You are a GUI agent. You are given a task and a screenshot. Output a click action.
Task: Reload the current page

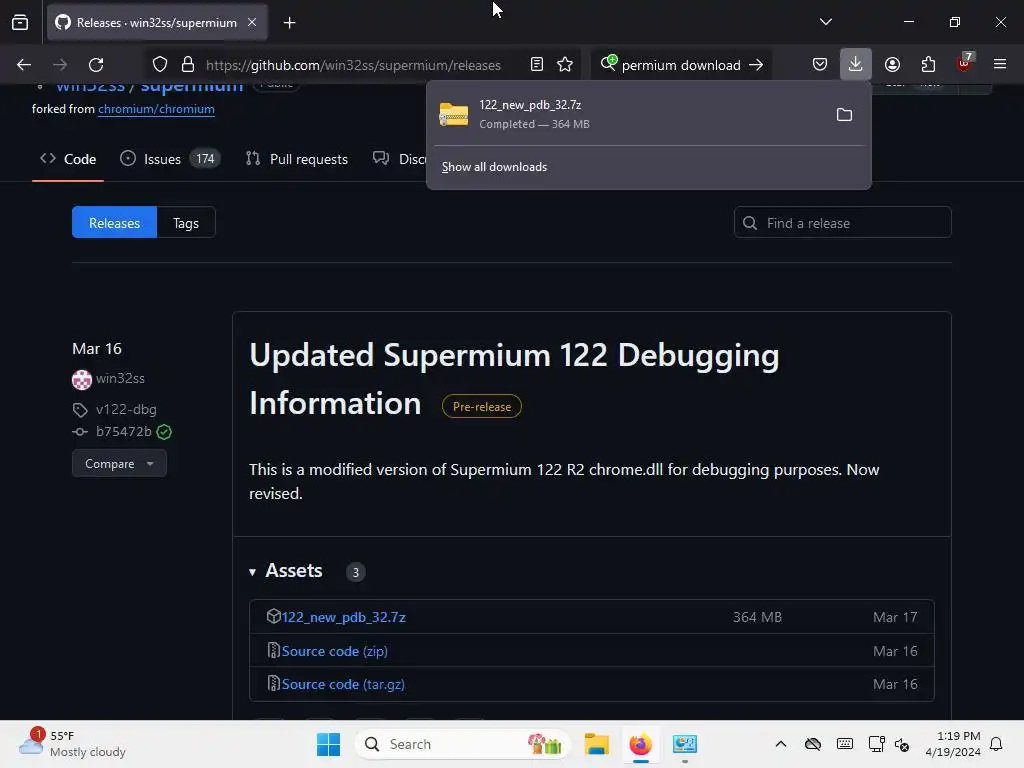96,65
